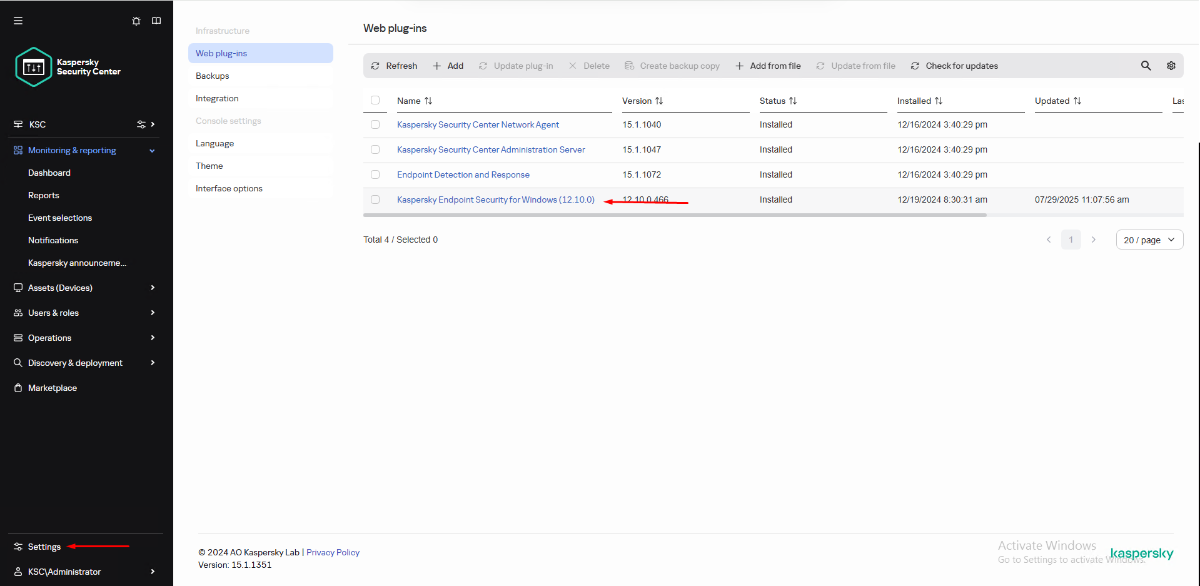Click the Kaspersky Security Center logo
The width and height of the screenshot is (1200, 586).
click(68, 67)
